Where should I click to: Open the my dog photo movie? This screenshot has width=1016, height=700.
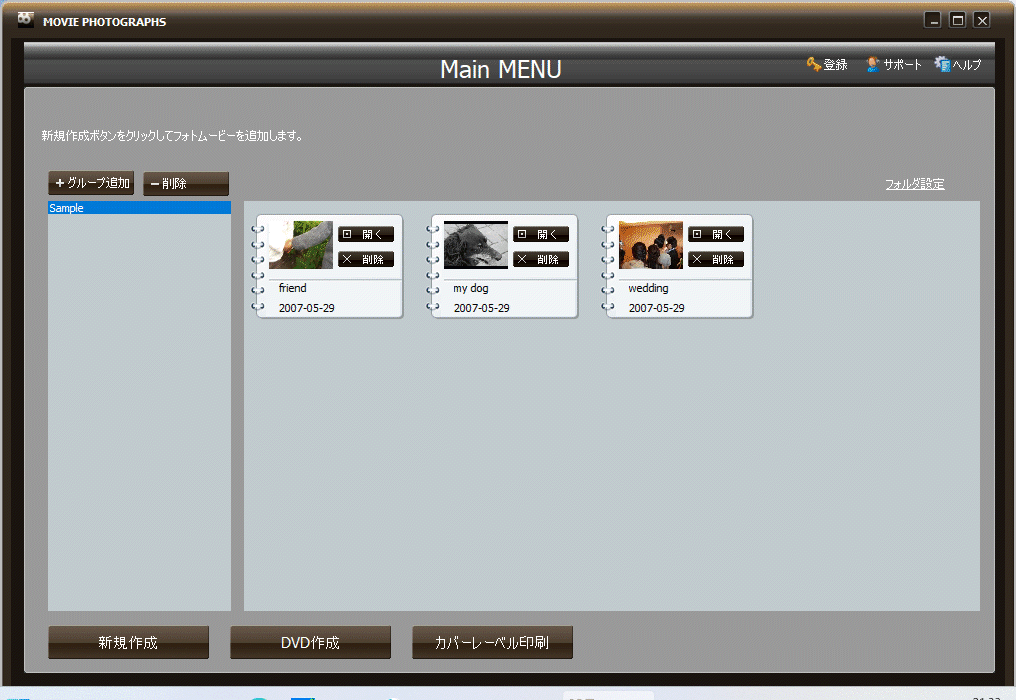541,234
